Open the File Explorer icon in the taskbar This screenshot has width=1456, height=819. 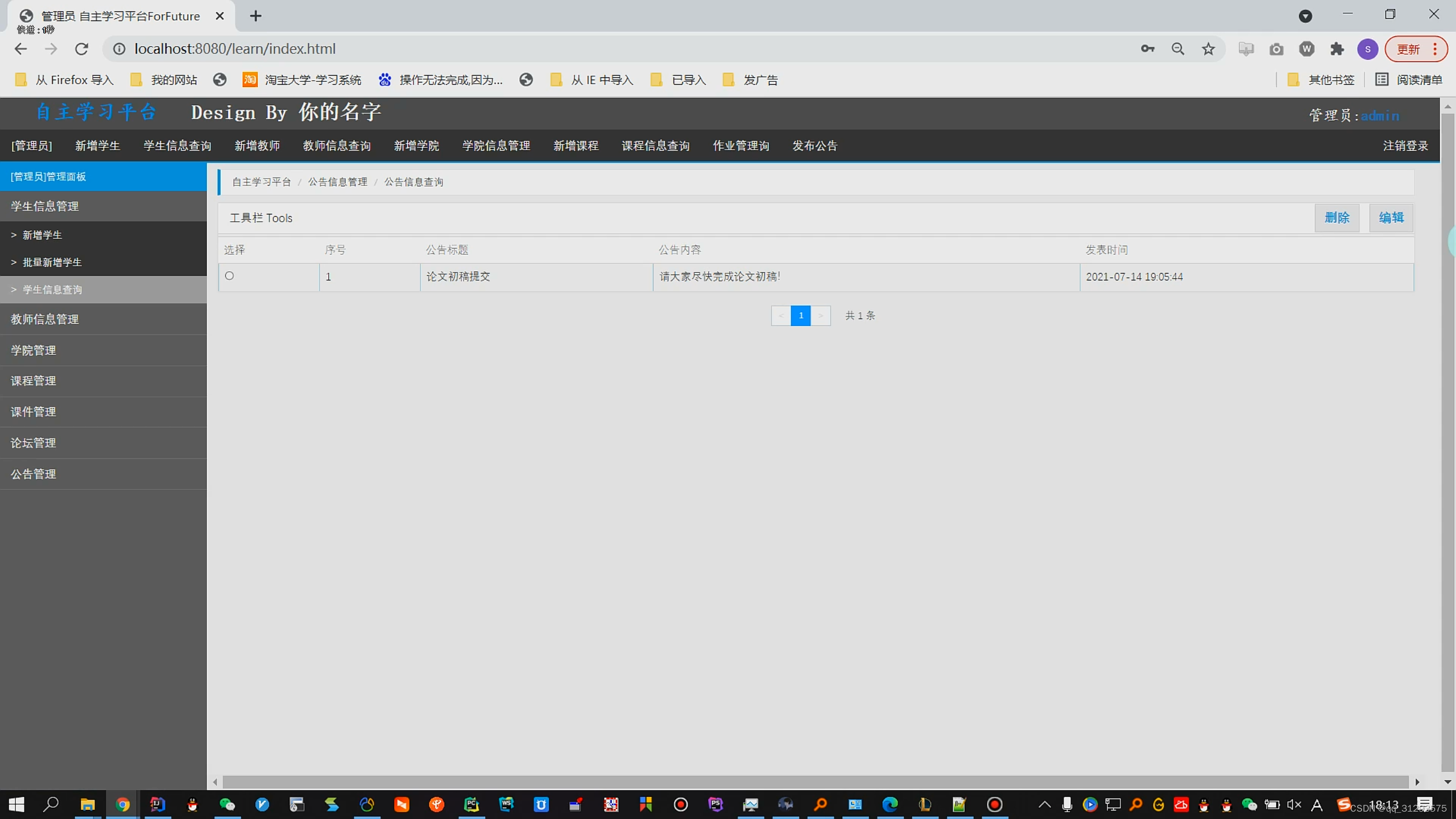coord(87,804)
